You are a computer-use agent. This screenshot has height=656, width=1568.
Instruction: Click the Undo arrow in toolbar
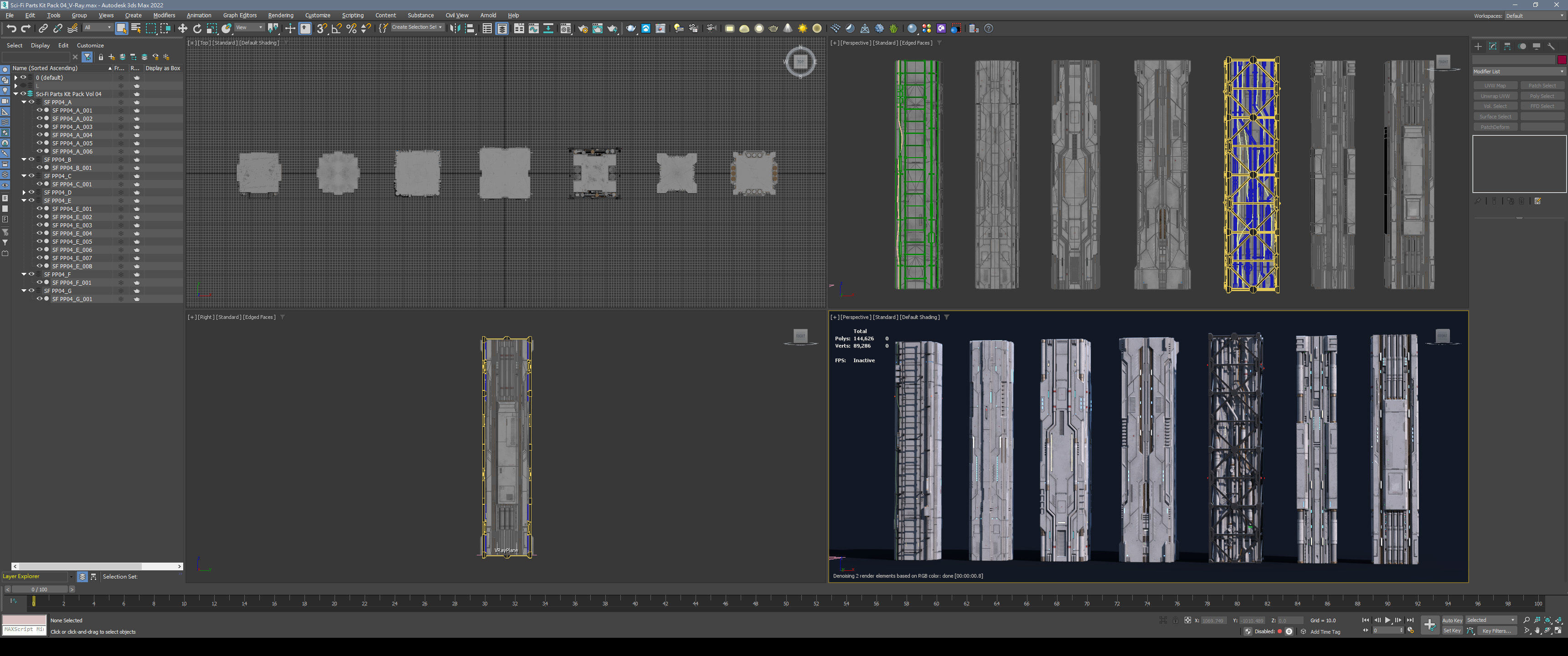(x=11, y=29)
